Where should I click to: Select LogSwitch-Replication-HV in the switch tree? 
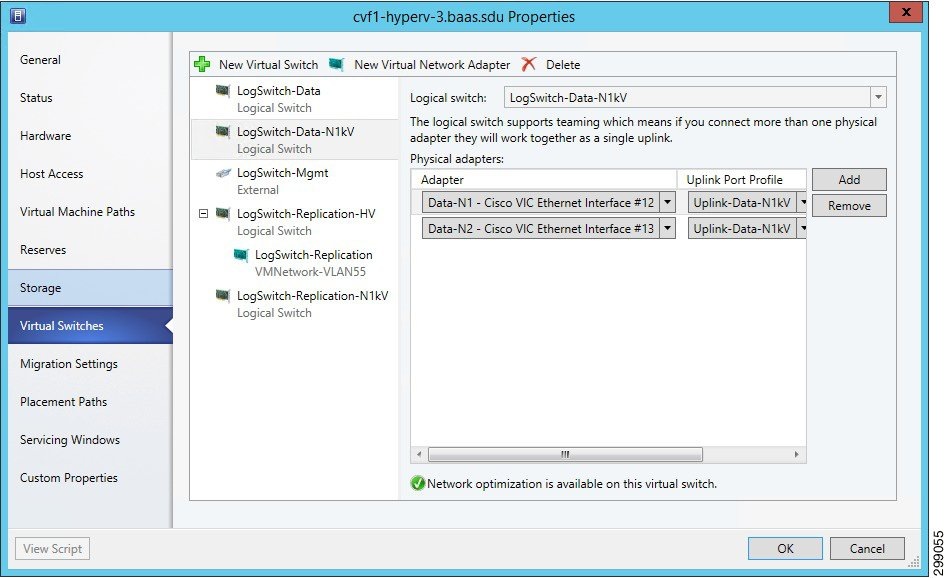point(294,222)
